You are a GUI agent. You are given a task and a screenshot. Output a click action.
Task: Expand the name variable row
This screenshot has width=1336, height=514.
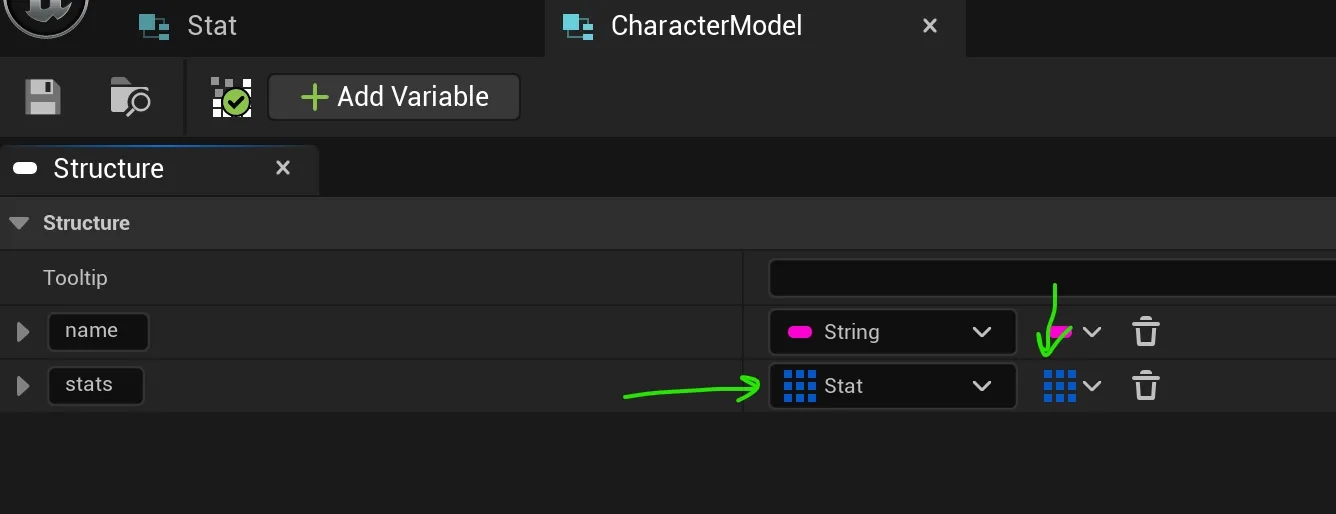click(23, 332)
